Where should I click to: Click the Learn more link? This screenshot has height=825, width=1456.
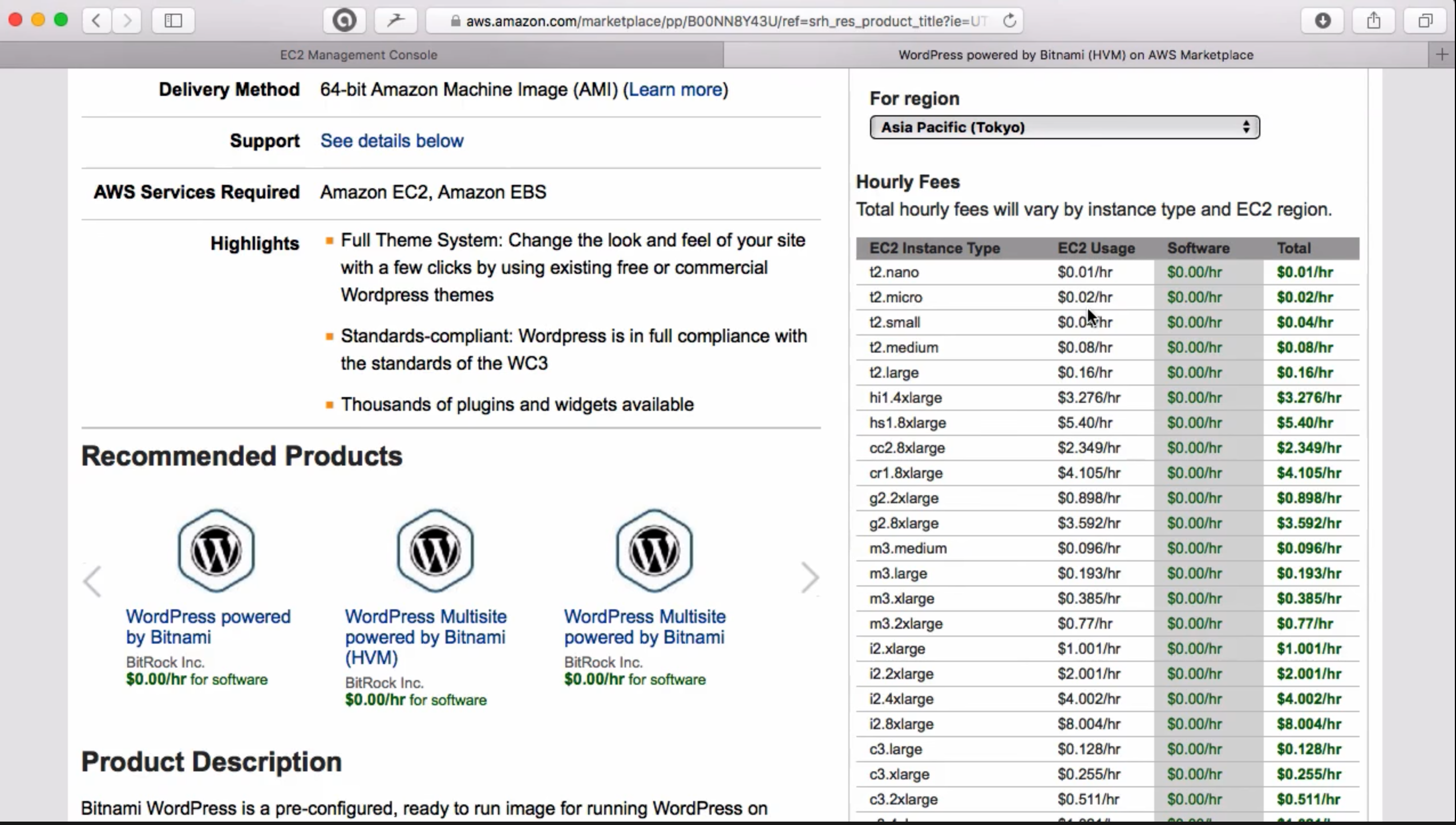[676, 90]
